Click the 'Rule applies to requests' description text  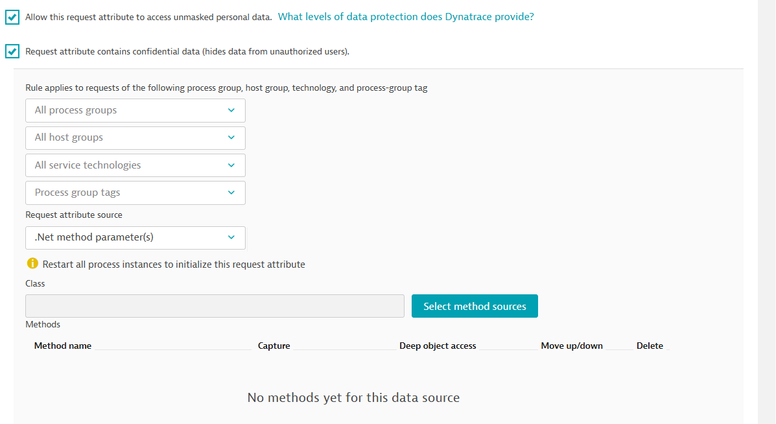pos(227,88)
